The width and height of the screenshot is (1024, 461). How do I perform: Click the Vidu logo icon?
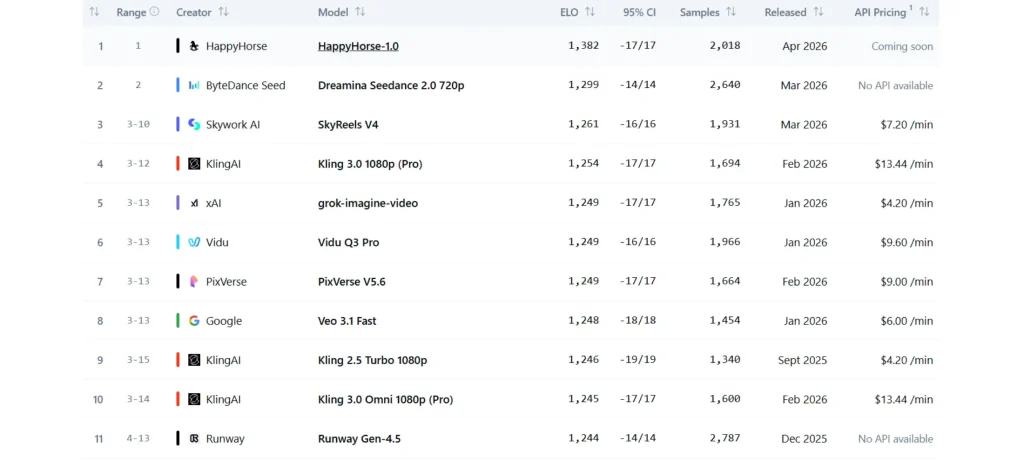pos(194,242)
